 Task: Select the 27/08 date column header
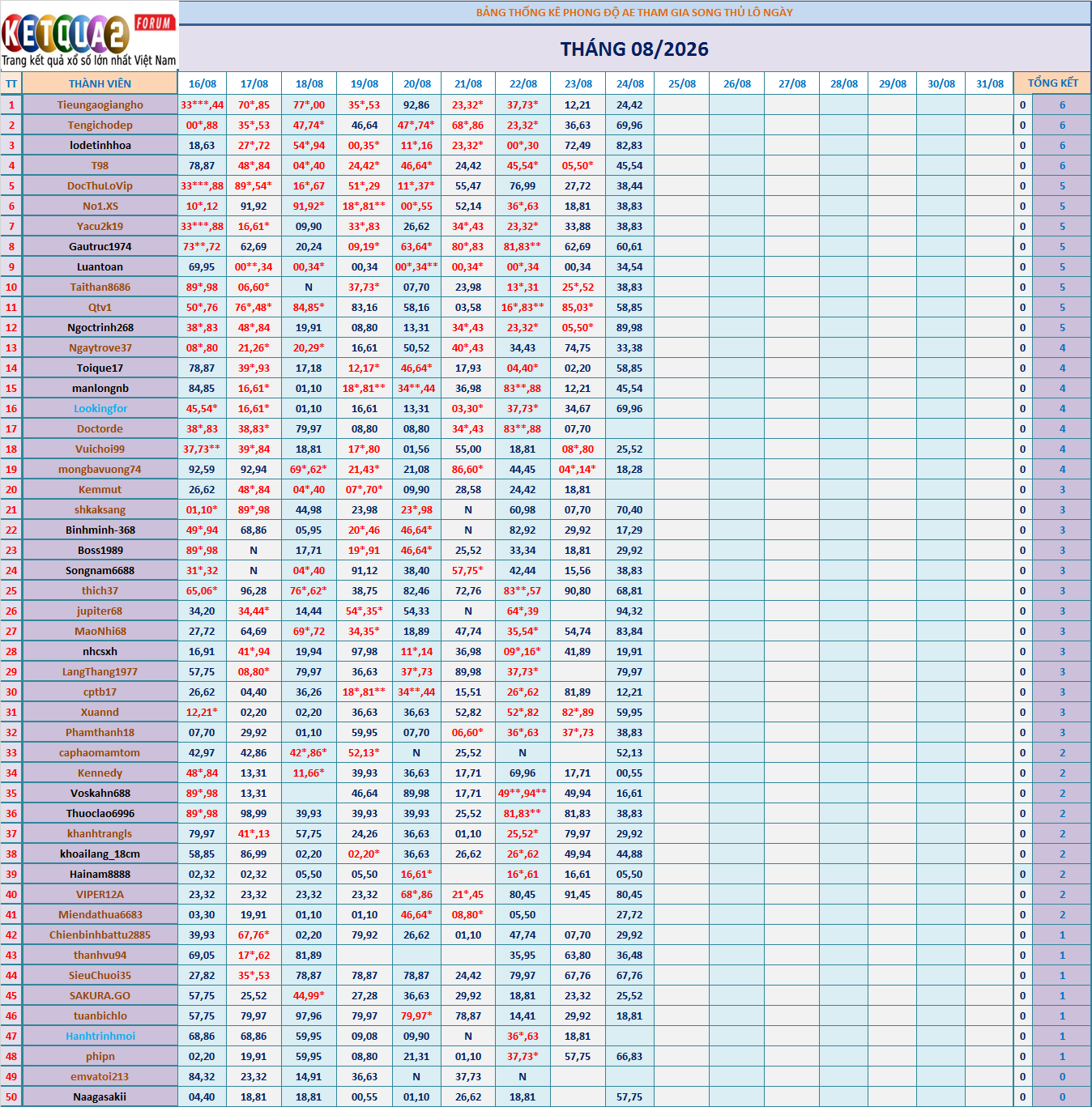point(792,84)
